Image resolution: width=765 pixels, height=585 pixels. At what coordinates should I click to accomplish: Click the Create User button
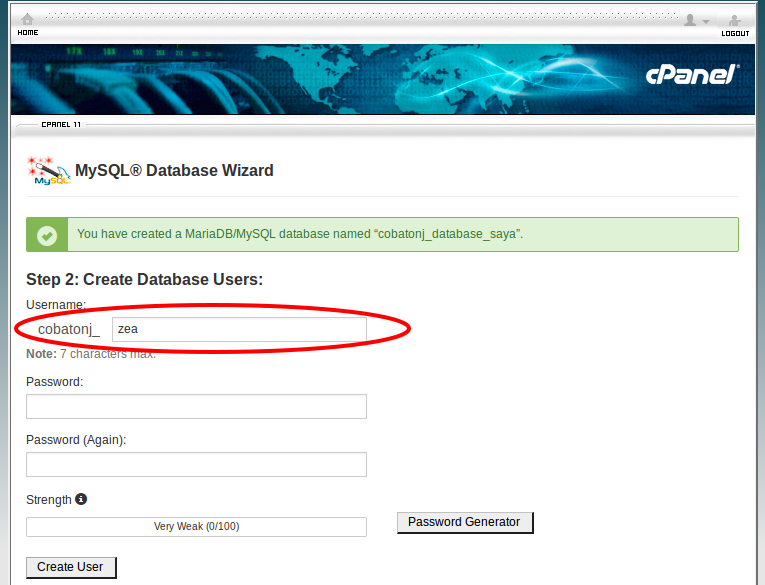pyautogui.click(x=71, y=567)
